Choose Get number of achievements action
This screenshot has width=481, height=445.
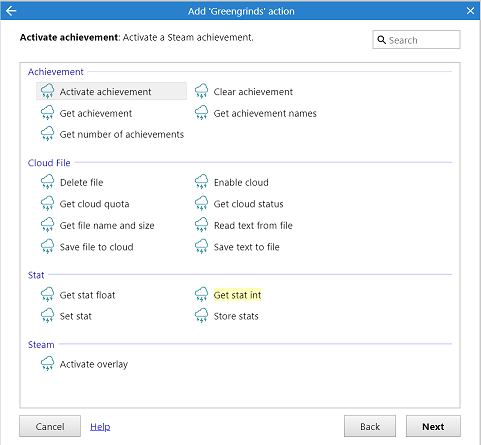tap(122, 134)
